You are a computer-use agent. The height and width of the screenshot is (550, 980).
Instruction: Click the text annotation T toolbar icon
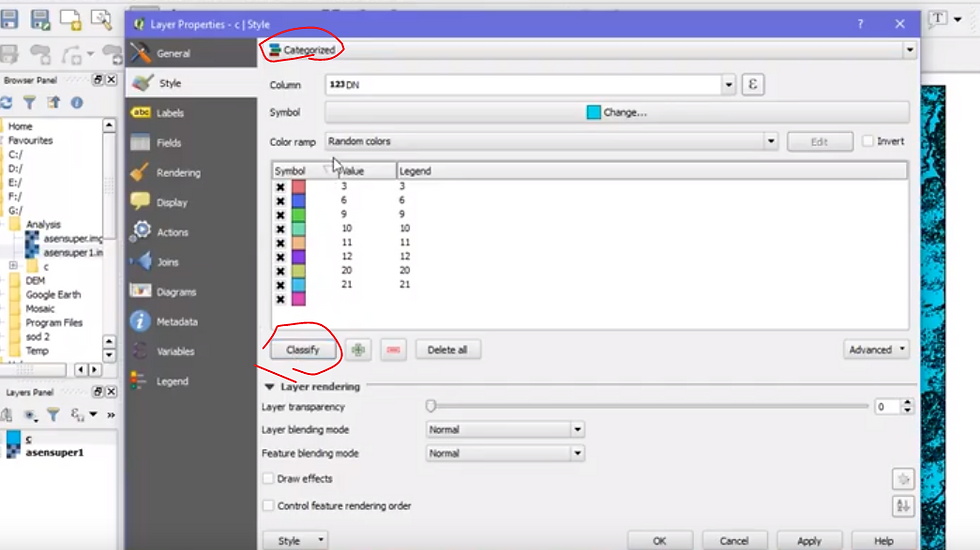click(938, 19)
